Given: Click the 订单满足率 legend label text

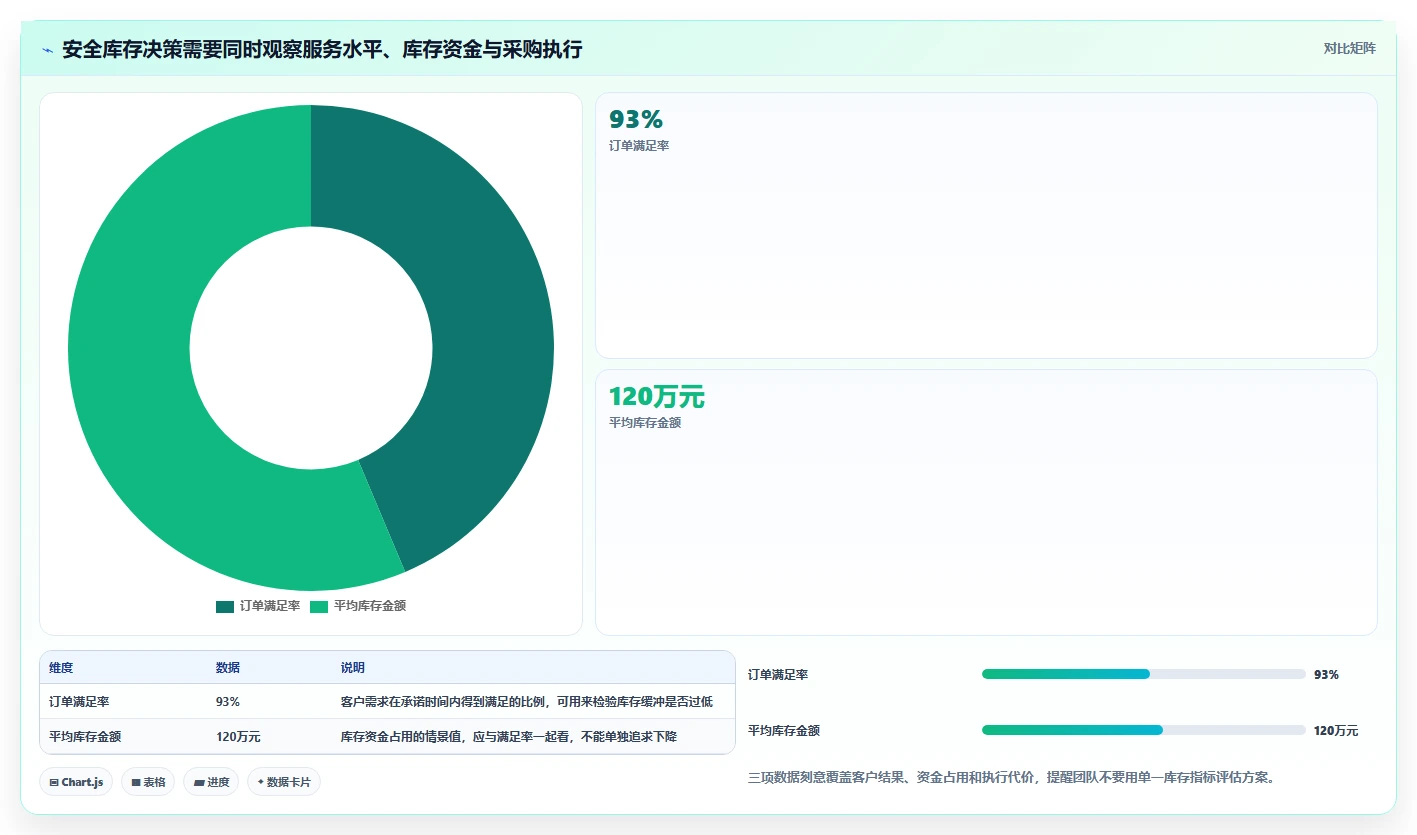Looking at the screenshot, I should tap(270, 606).
